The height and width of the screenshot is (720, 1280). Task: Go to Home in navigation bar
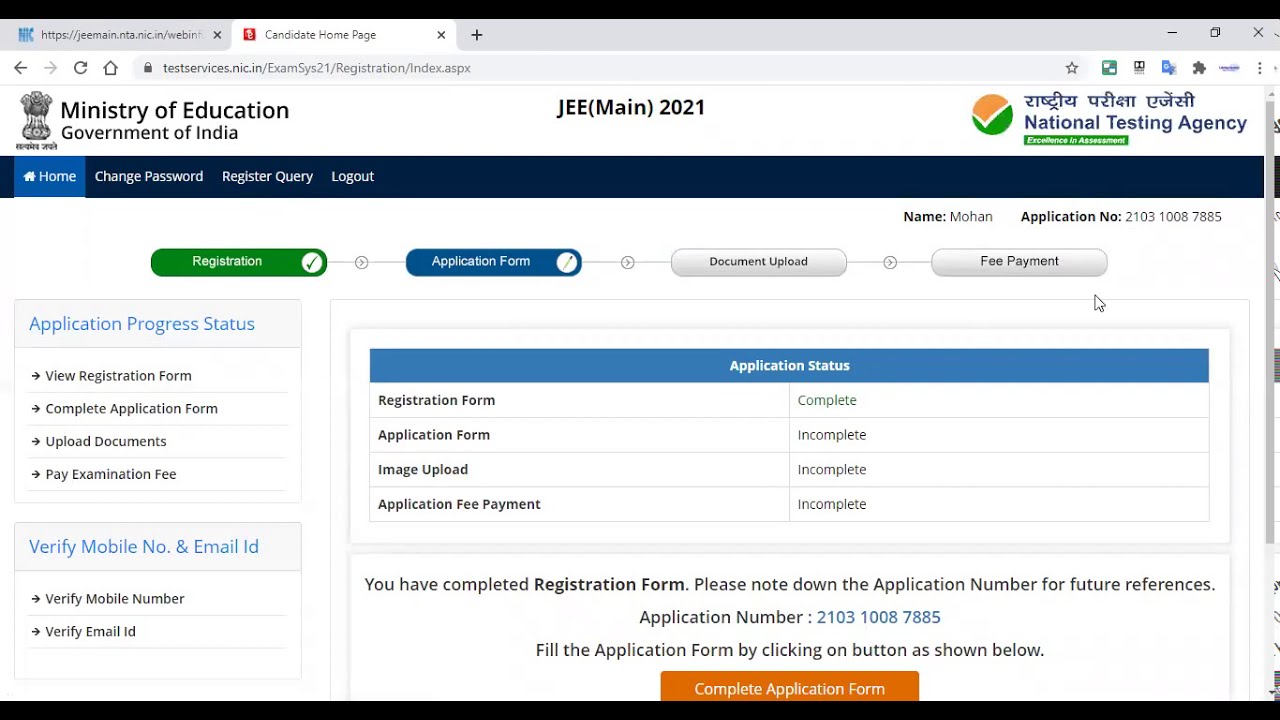pos(50,176)
